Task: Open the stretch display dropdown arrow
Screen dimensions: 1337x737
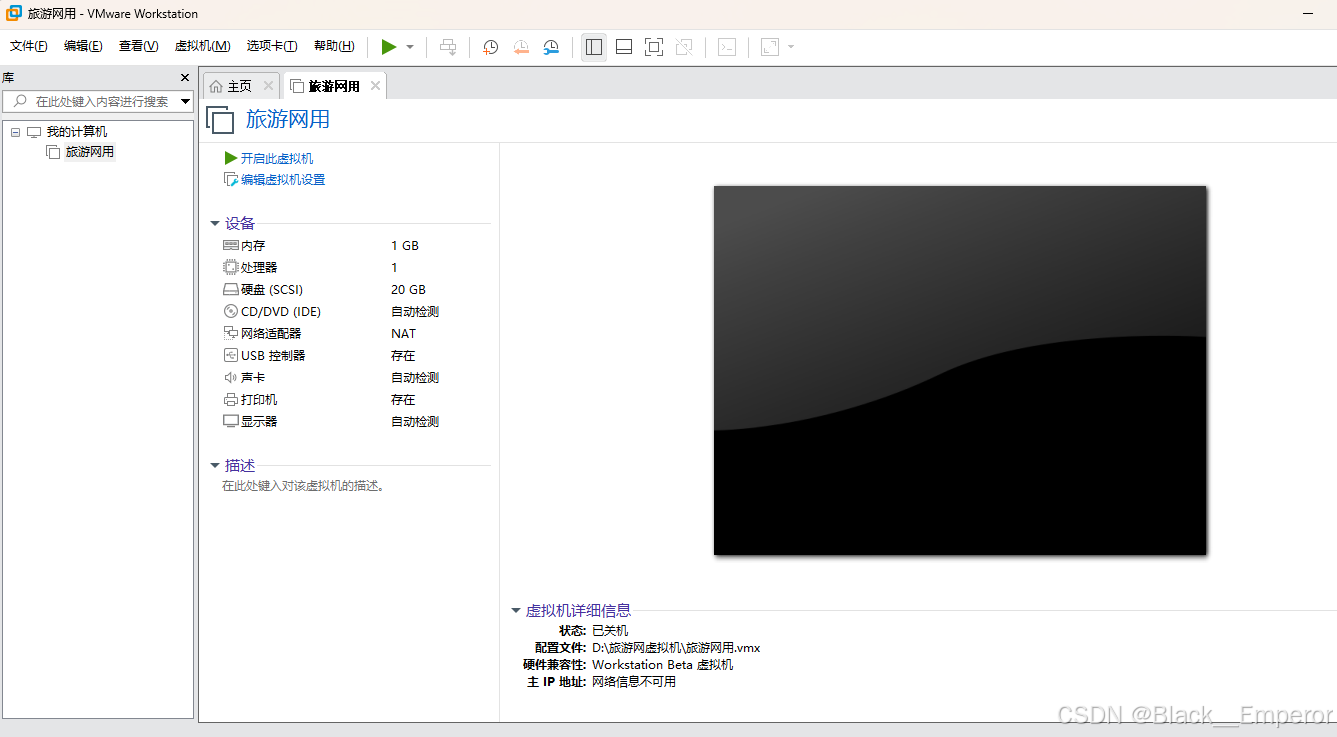Action: [791, 47]
